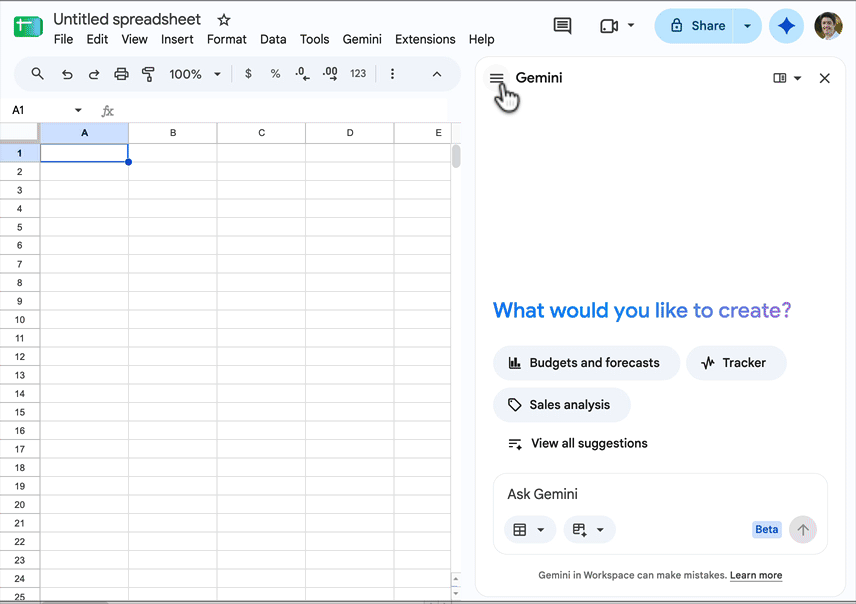Viewport: 856px width, 604px height.
Task: Decrease decimal places icon
Action: pos(302,74)
